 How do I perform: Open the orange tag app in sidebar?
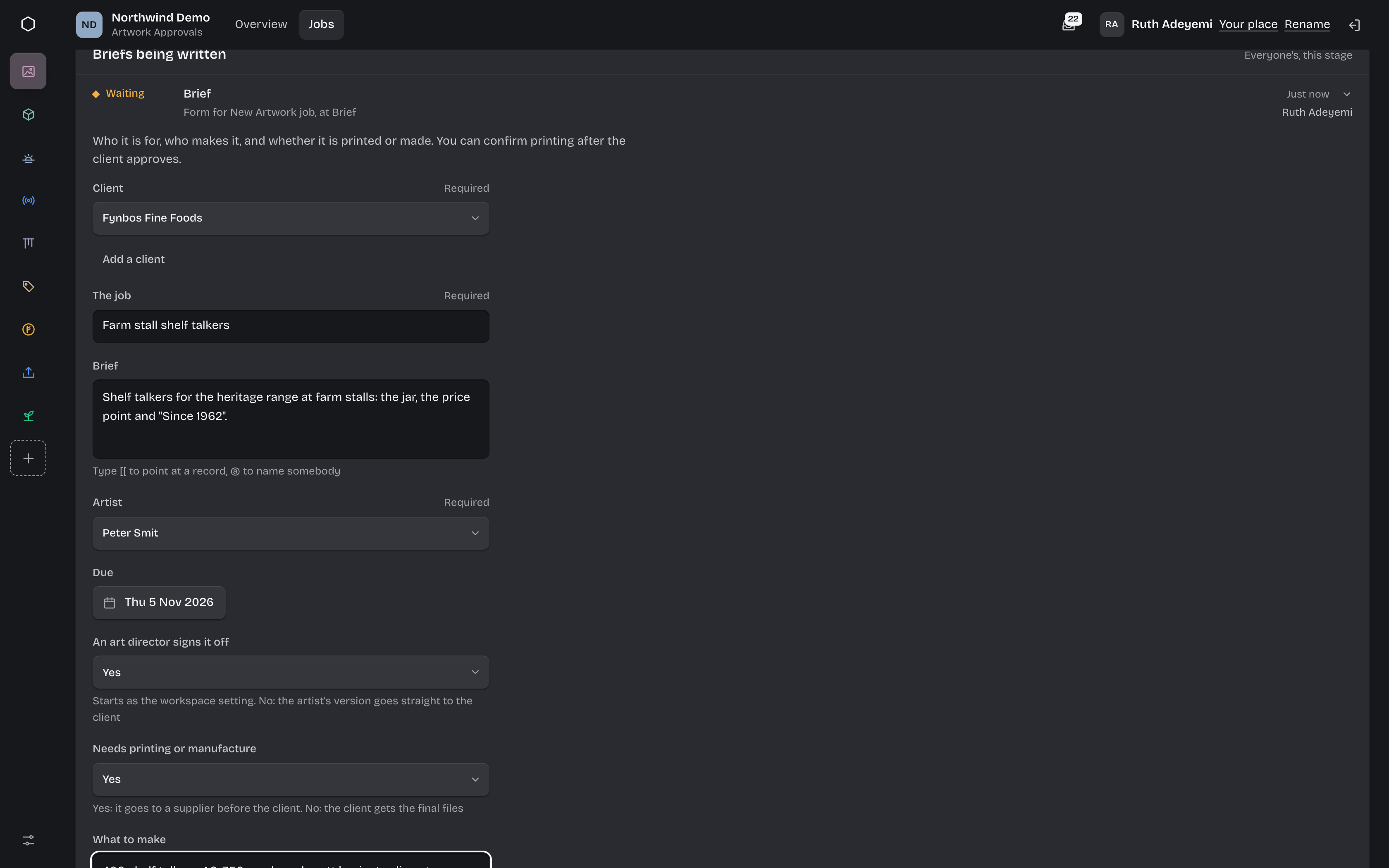(28, 286)
